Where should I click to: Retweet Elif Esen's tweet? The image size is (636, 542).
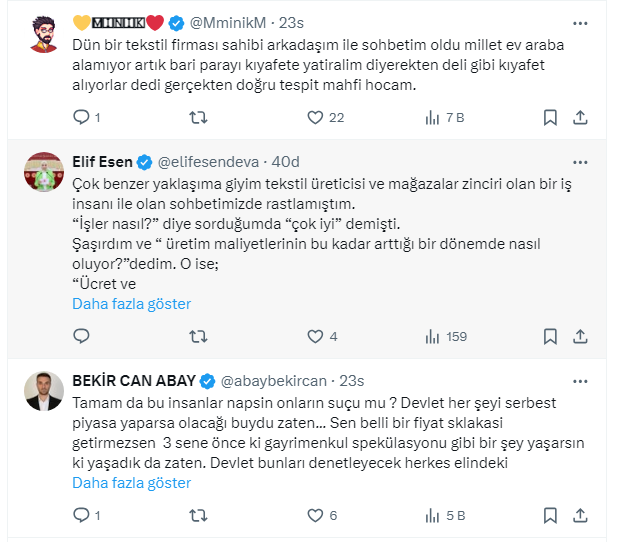[198, 336]
